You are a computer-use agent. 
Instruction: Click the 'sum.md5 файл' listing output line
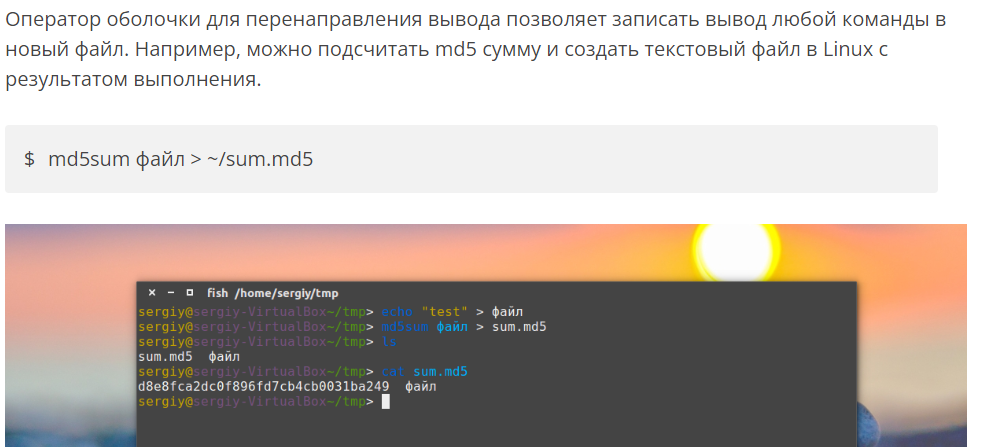(x=189, y=357)
